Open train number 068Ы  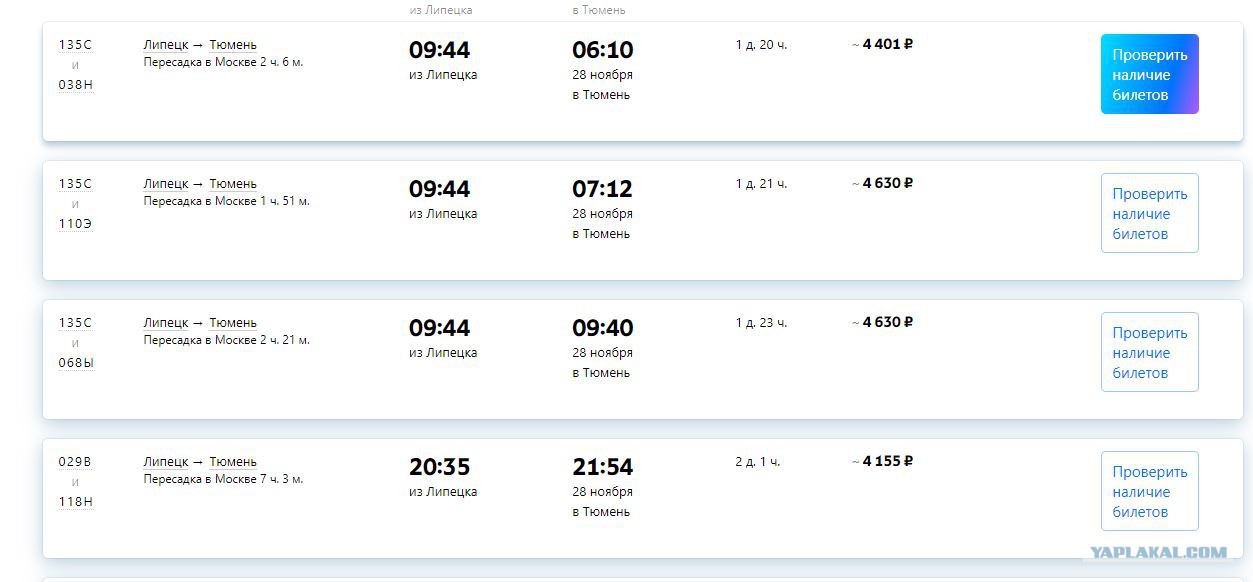76,363
